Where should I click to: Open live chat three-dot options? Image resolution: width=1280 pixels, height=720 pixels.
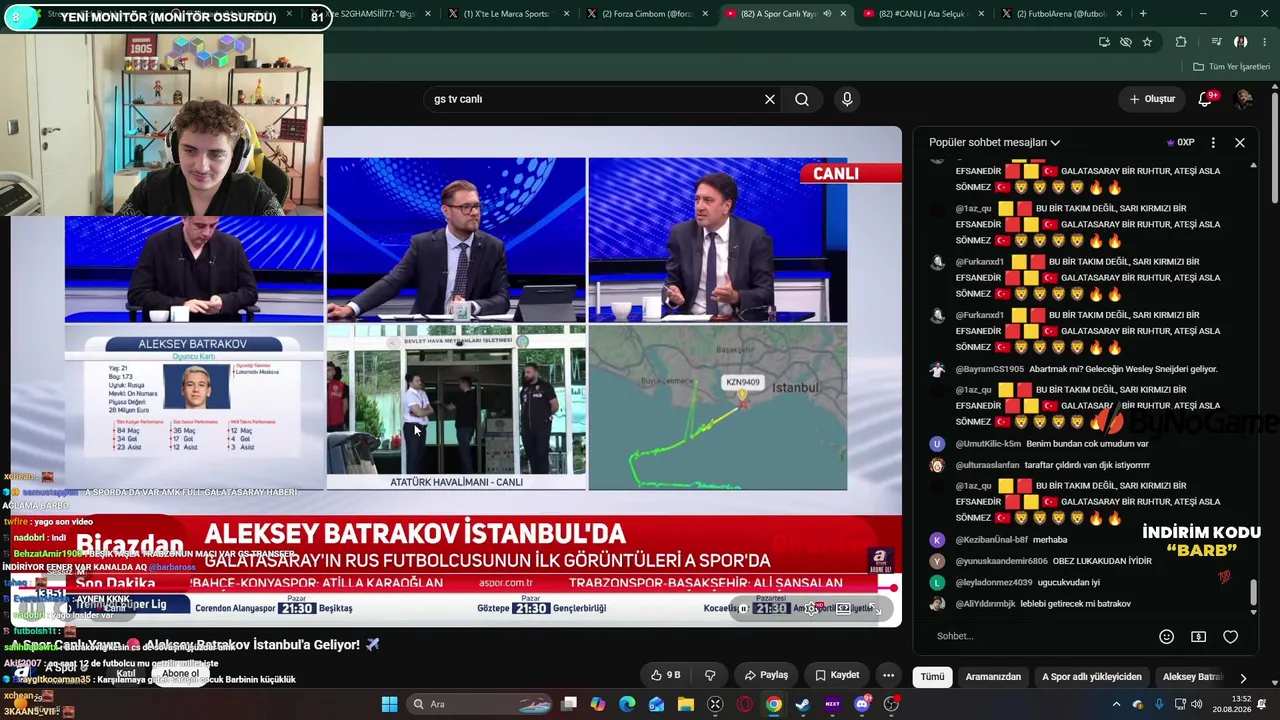[1213, 143]
